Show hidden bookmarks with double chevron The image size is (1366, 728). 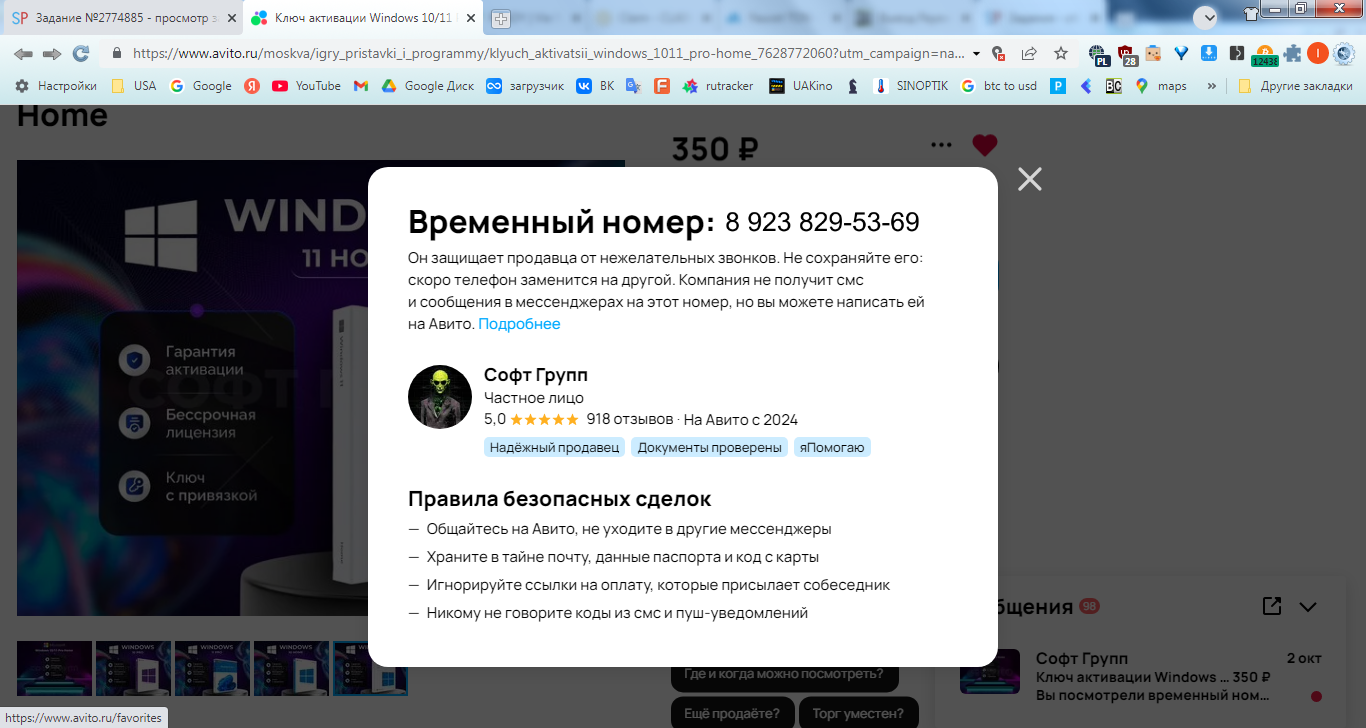click(x=1212, y=86)
